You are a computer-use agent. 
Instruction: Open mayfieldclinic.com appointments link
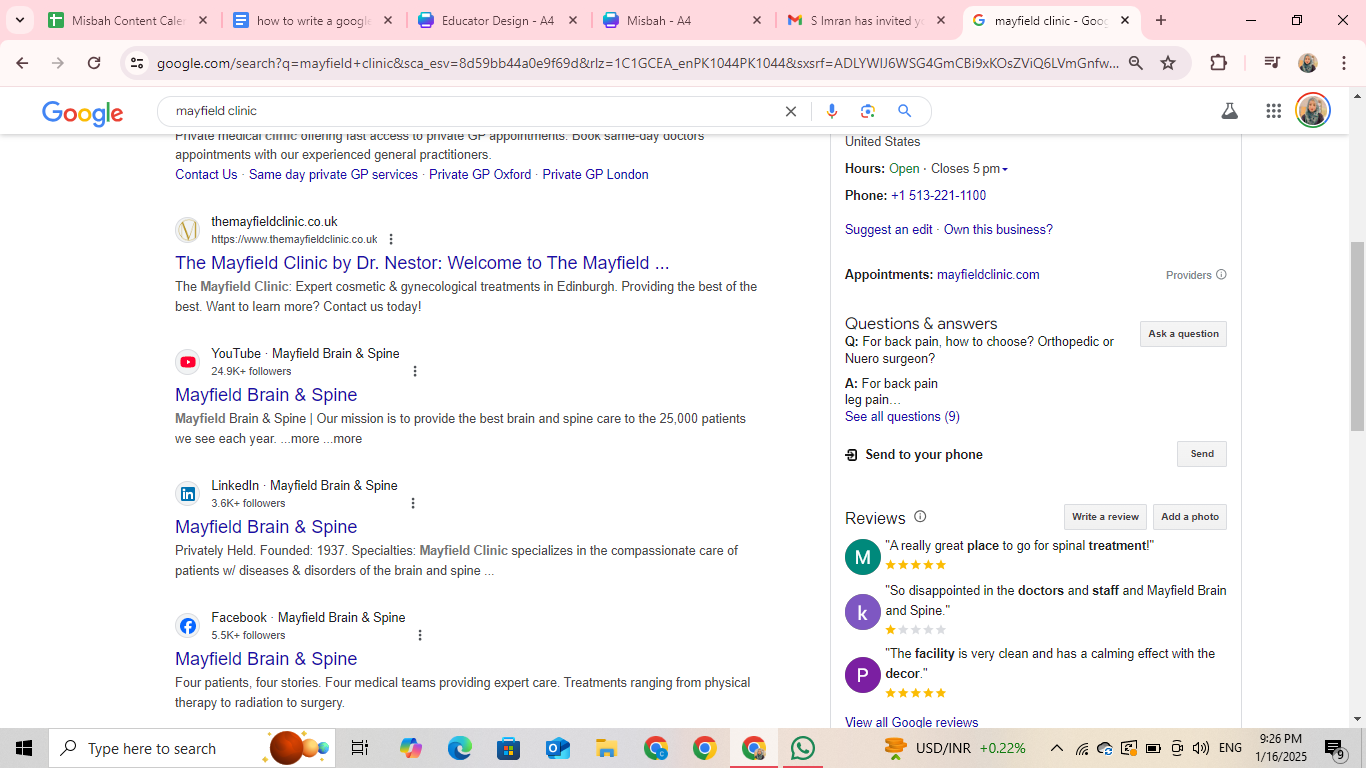988,274
